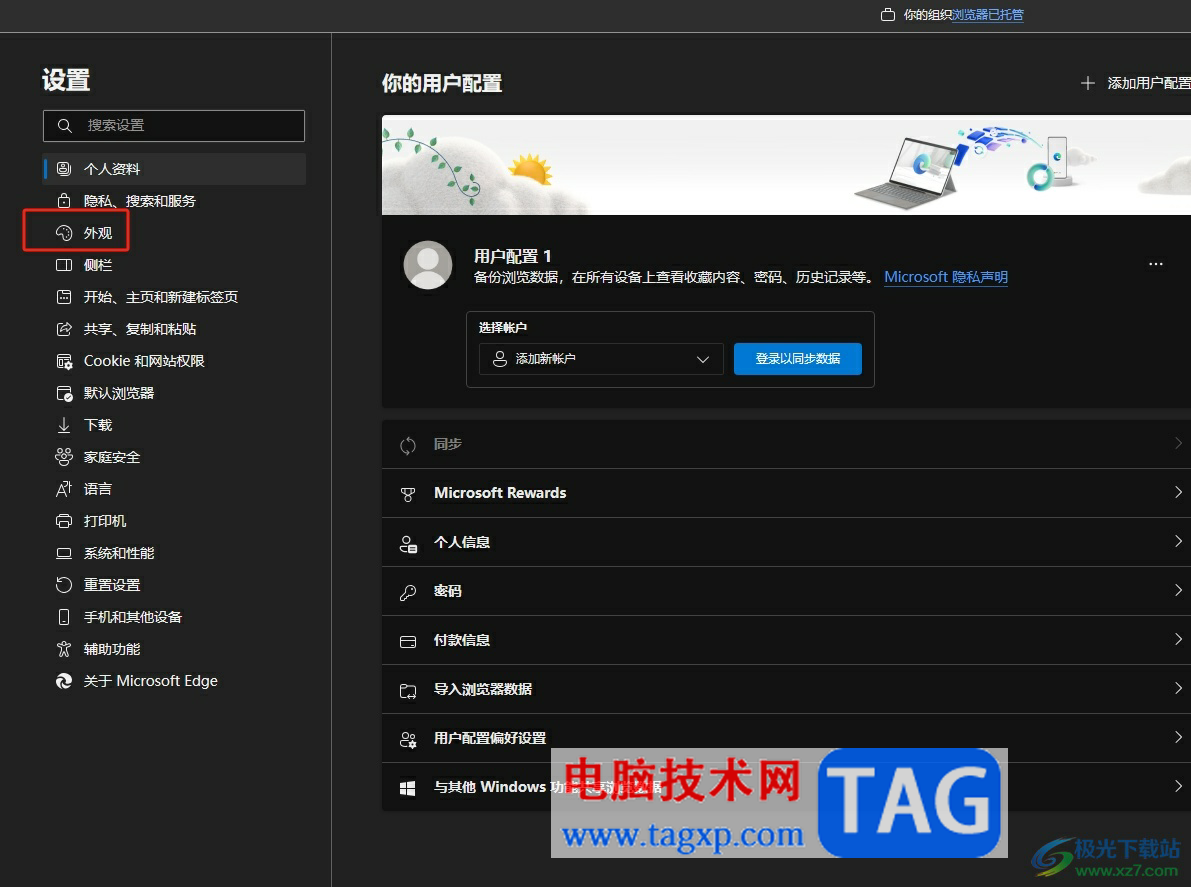Screen dimensions: 1191x887
Task: Open more options (...) for 用户配置 1
Action: tap(1156, 263)
